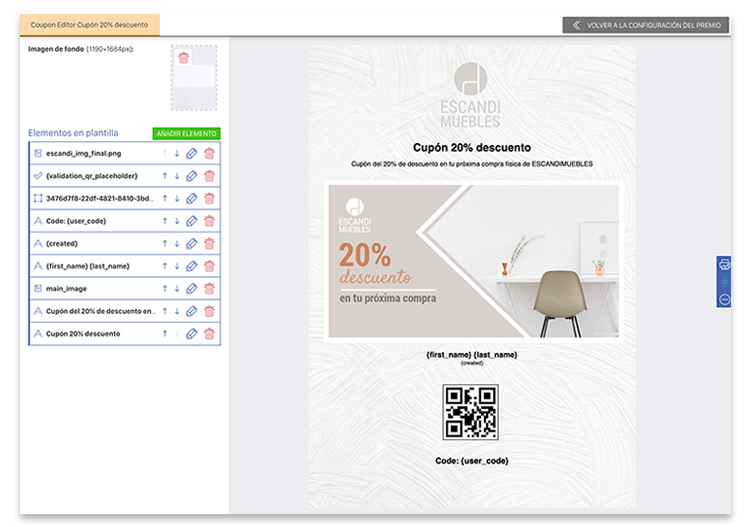This screenshot has width=750, height=527.
Task: Click the 'Elementos en plantilla' heading
Action: pyautogui.click(x=73, y=133)
